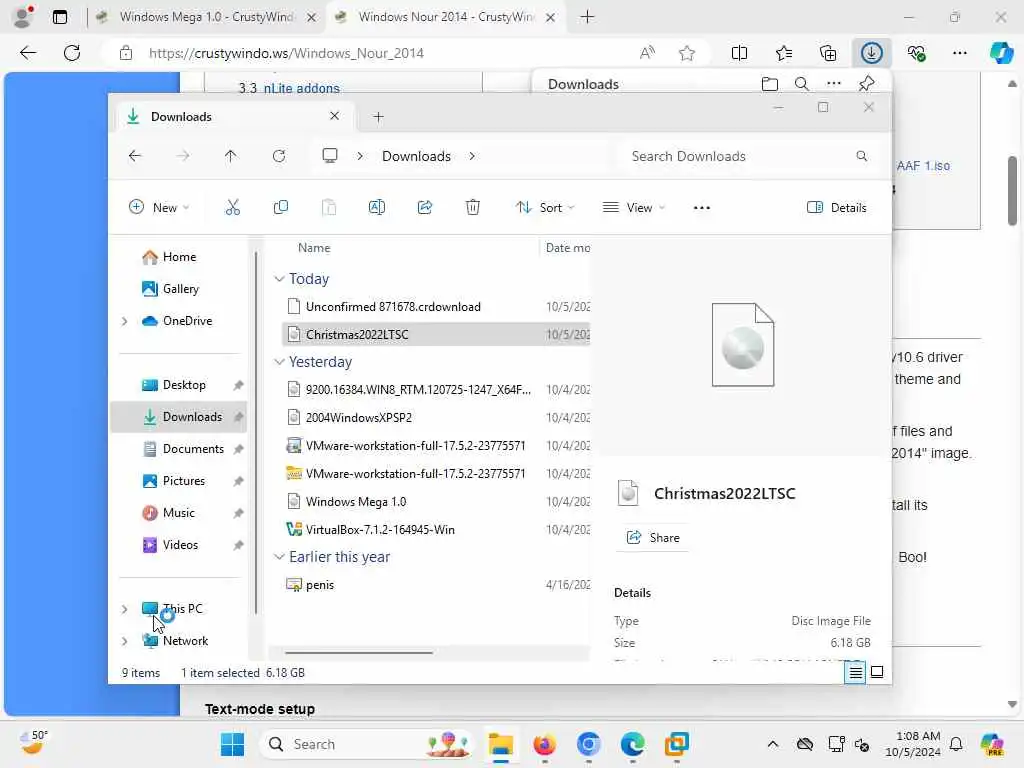The width and height of the screenshot is (1024, 768).
Task: Expand the OneDrive tree node
Action: click(125, 321)
